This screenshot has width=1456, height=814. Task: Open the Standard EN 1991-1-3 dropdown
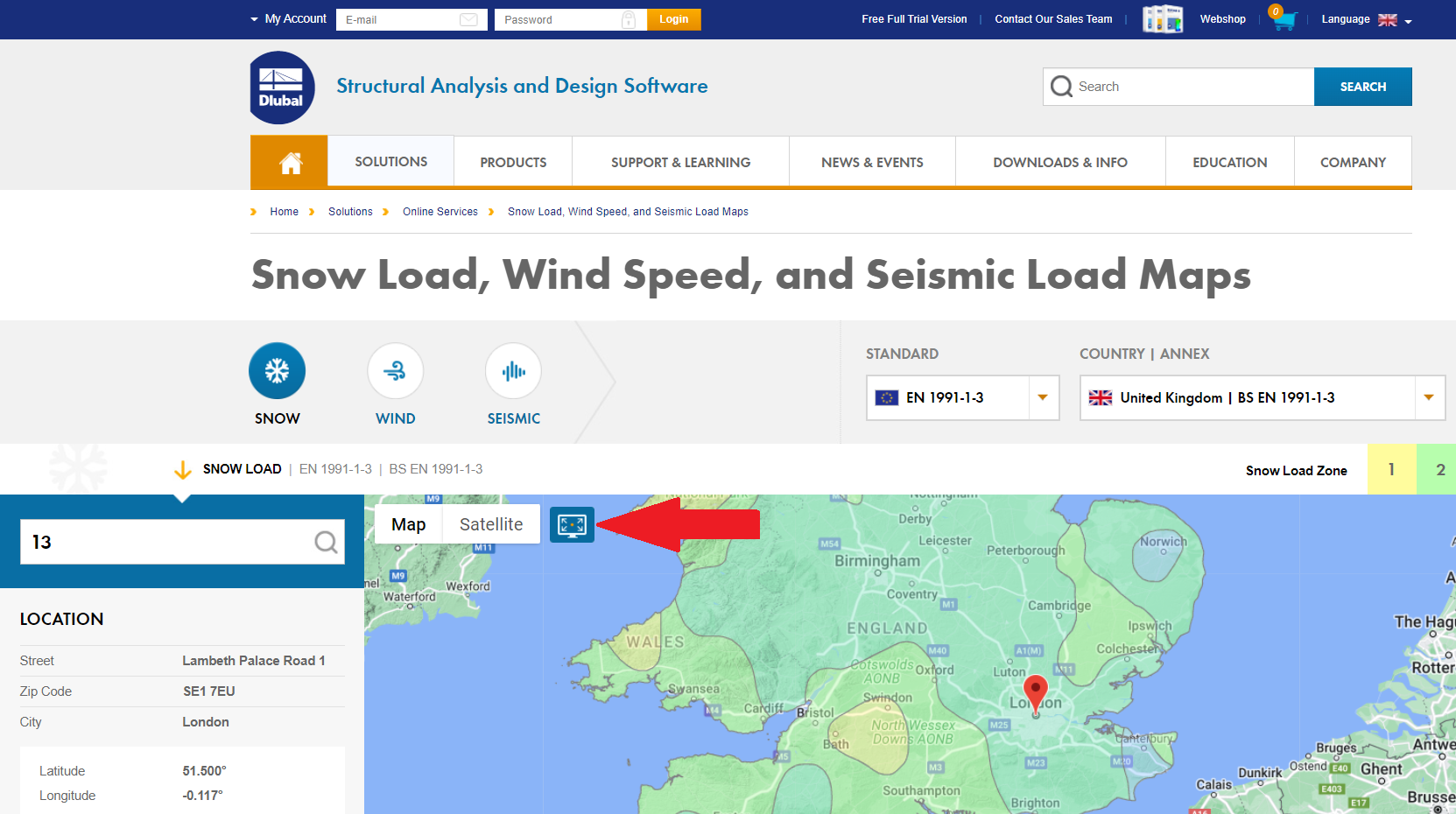tap(963, 397)
